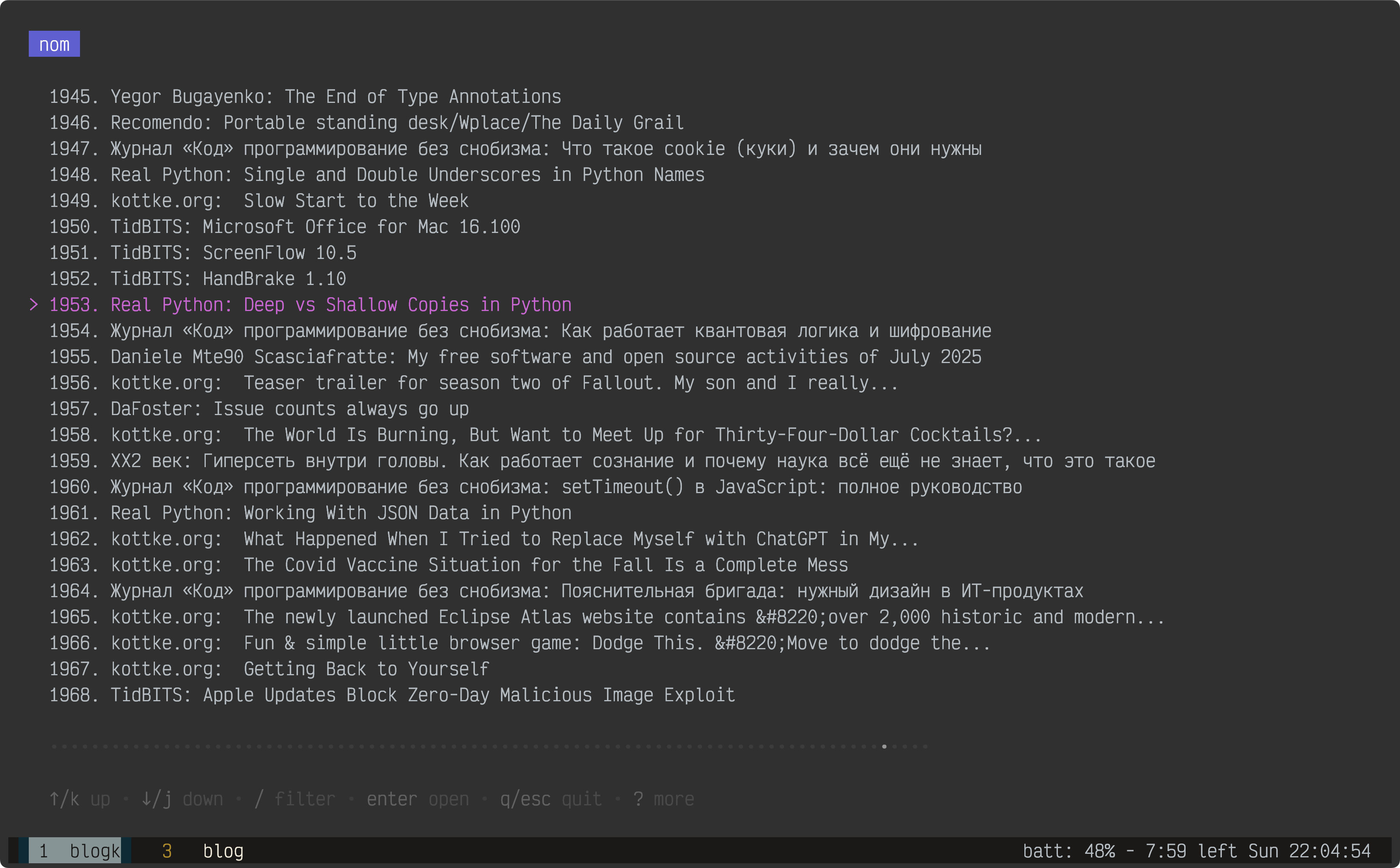Select item 1961 Working With JSON Data
The image size is (1400, 868).
coord(310,513)
